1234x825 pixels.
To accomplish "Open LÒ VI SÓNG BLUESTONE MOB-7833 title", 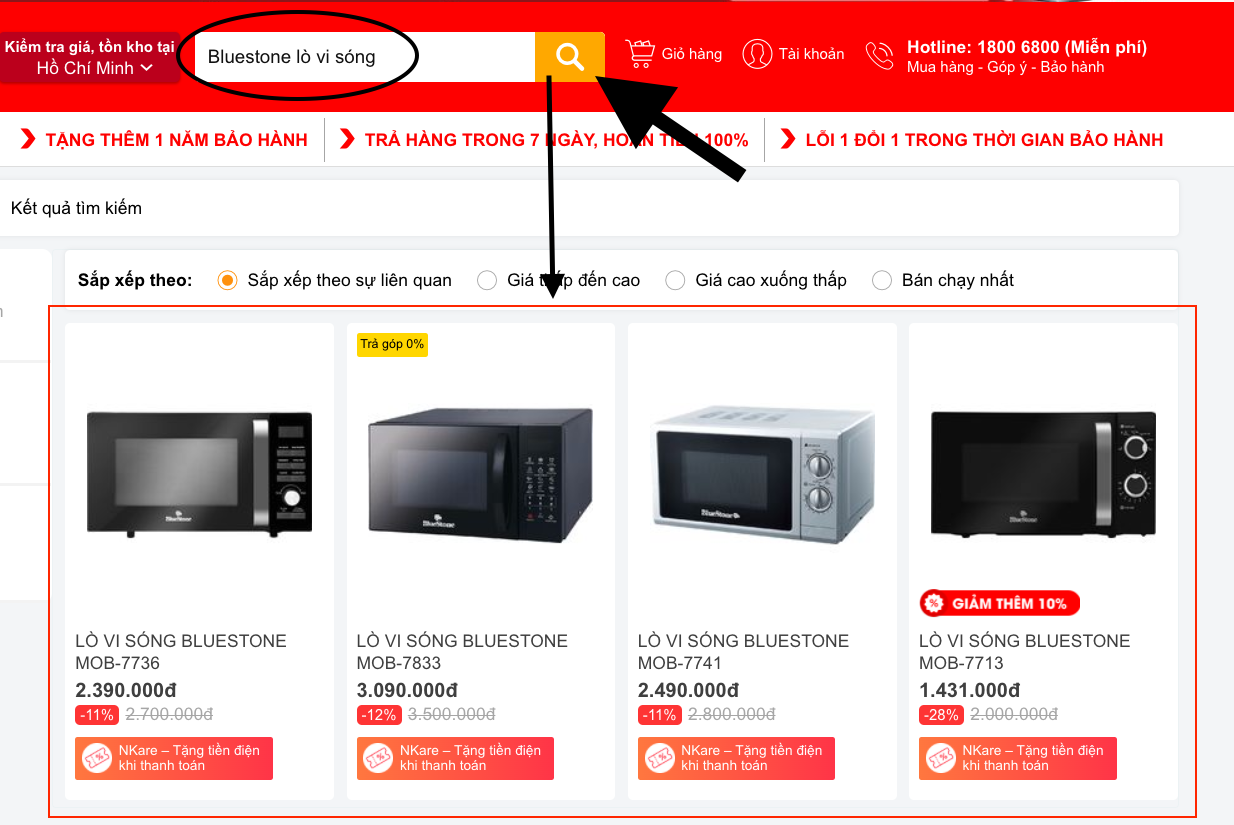I will click(x=462, y=652).
